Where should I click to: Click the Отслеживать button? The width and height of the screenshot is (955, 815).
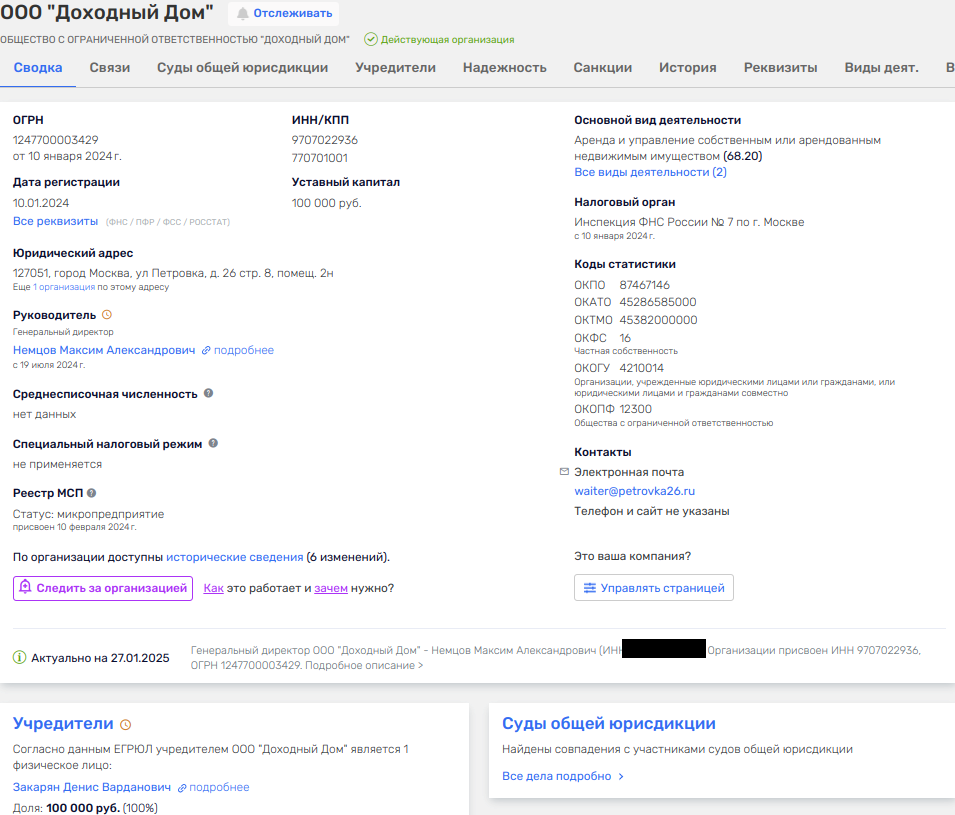pos(284,13)
